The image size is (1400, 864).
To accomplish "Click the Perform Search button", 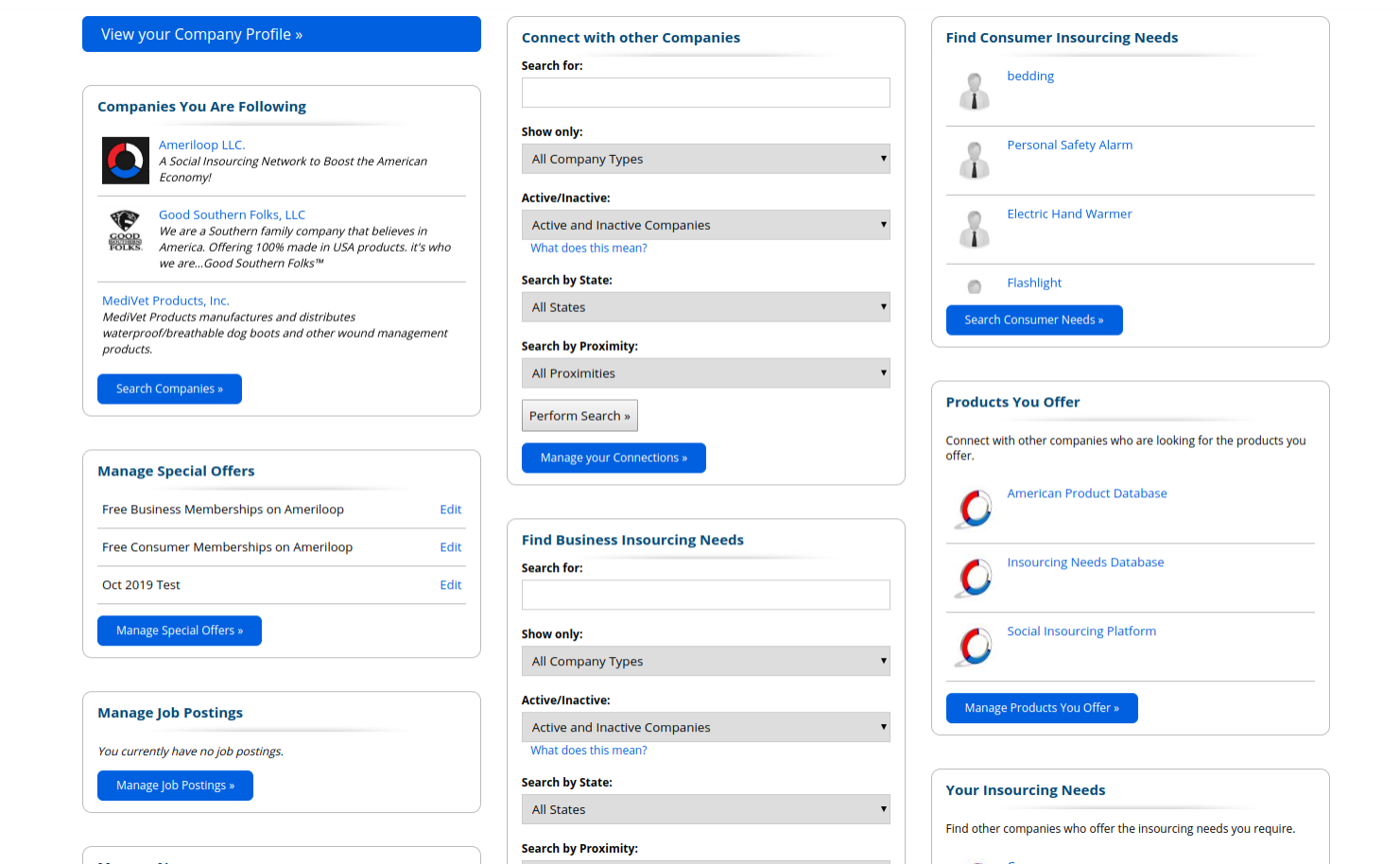I will tap(579, 416).
